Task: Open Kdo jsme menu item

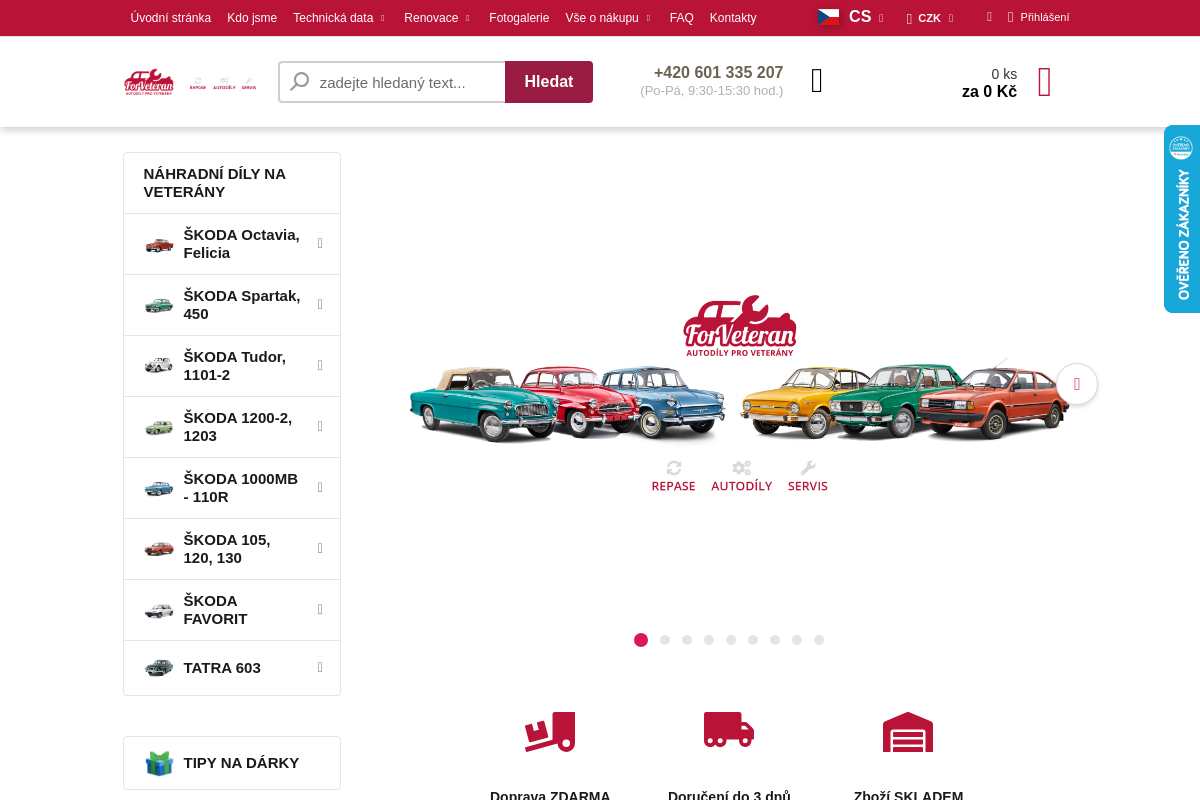Action: coord(252,18)
